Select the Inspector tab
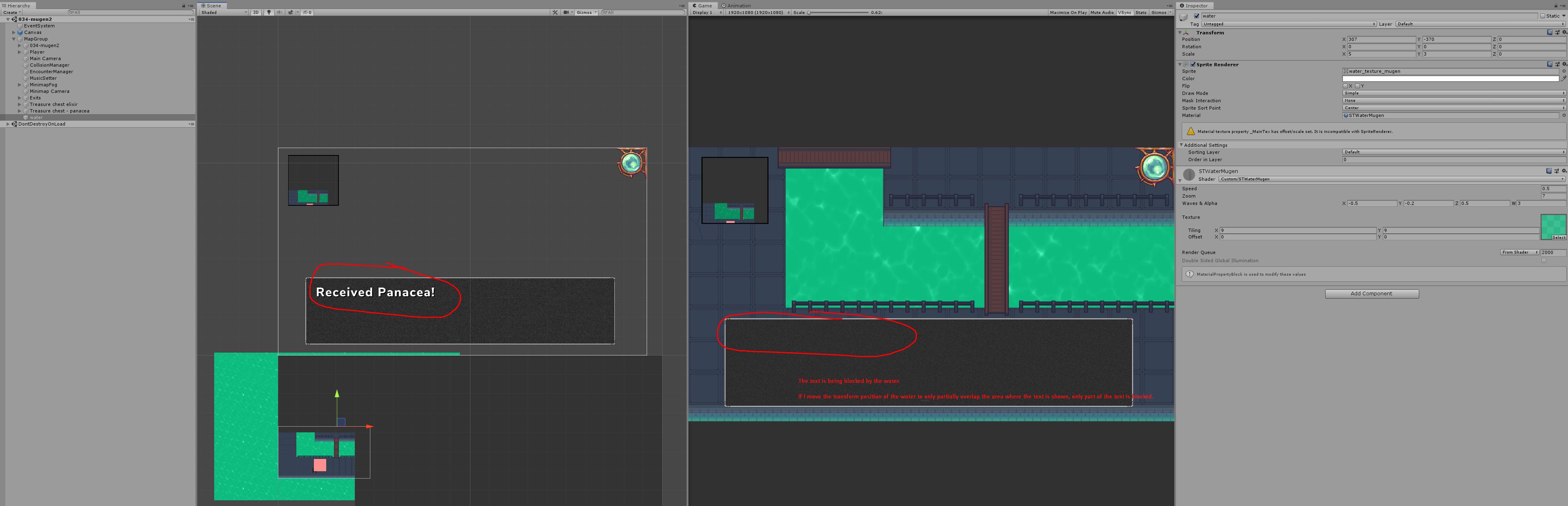The image size is (1568, 506). click(x=1194, y=5)
